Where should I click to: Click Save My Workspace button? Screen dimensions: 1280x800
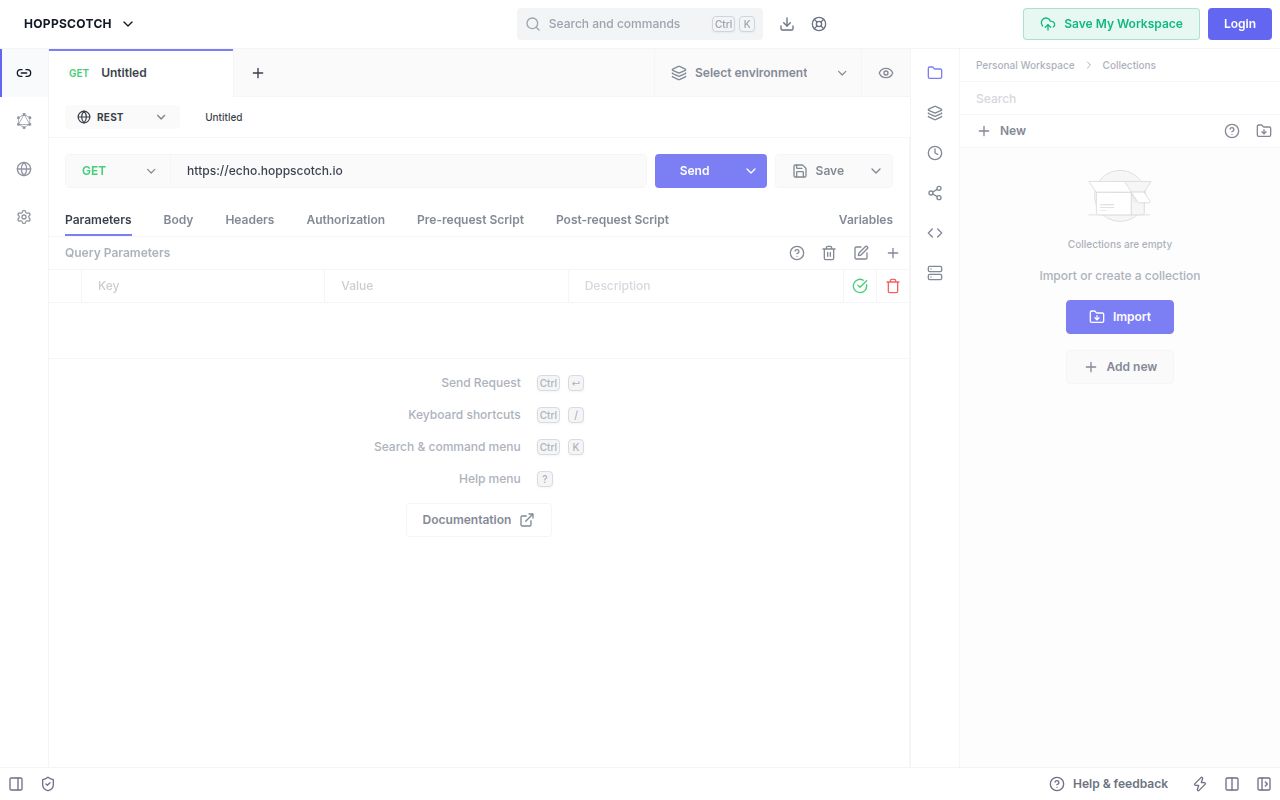coord(1111,24)
